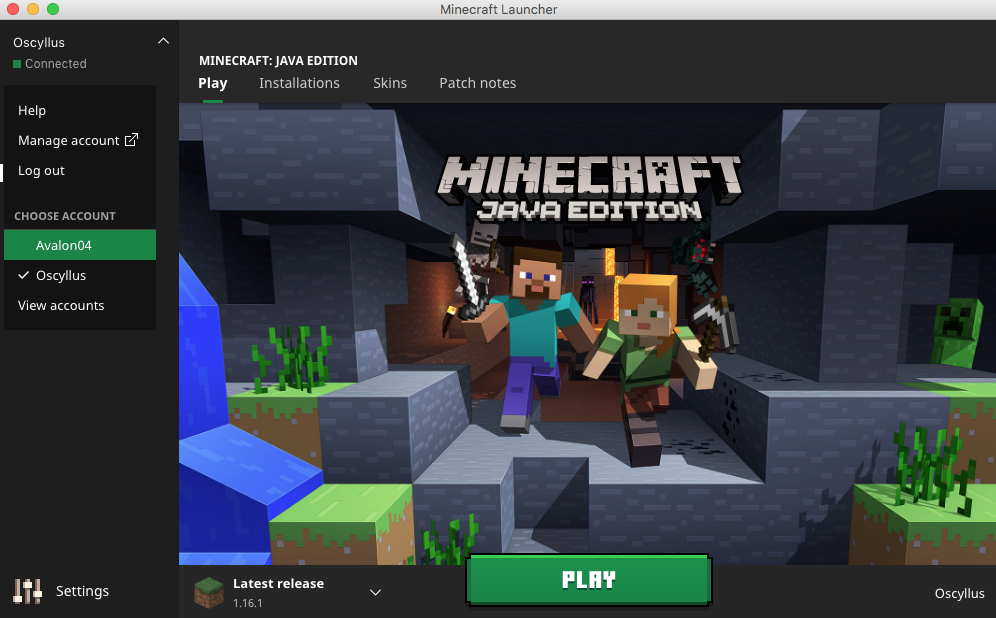Click the Latest release 1.16.1 label
The height and width of the screenshot is (618, 996).
click(278, 593)
